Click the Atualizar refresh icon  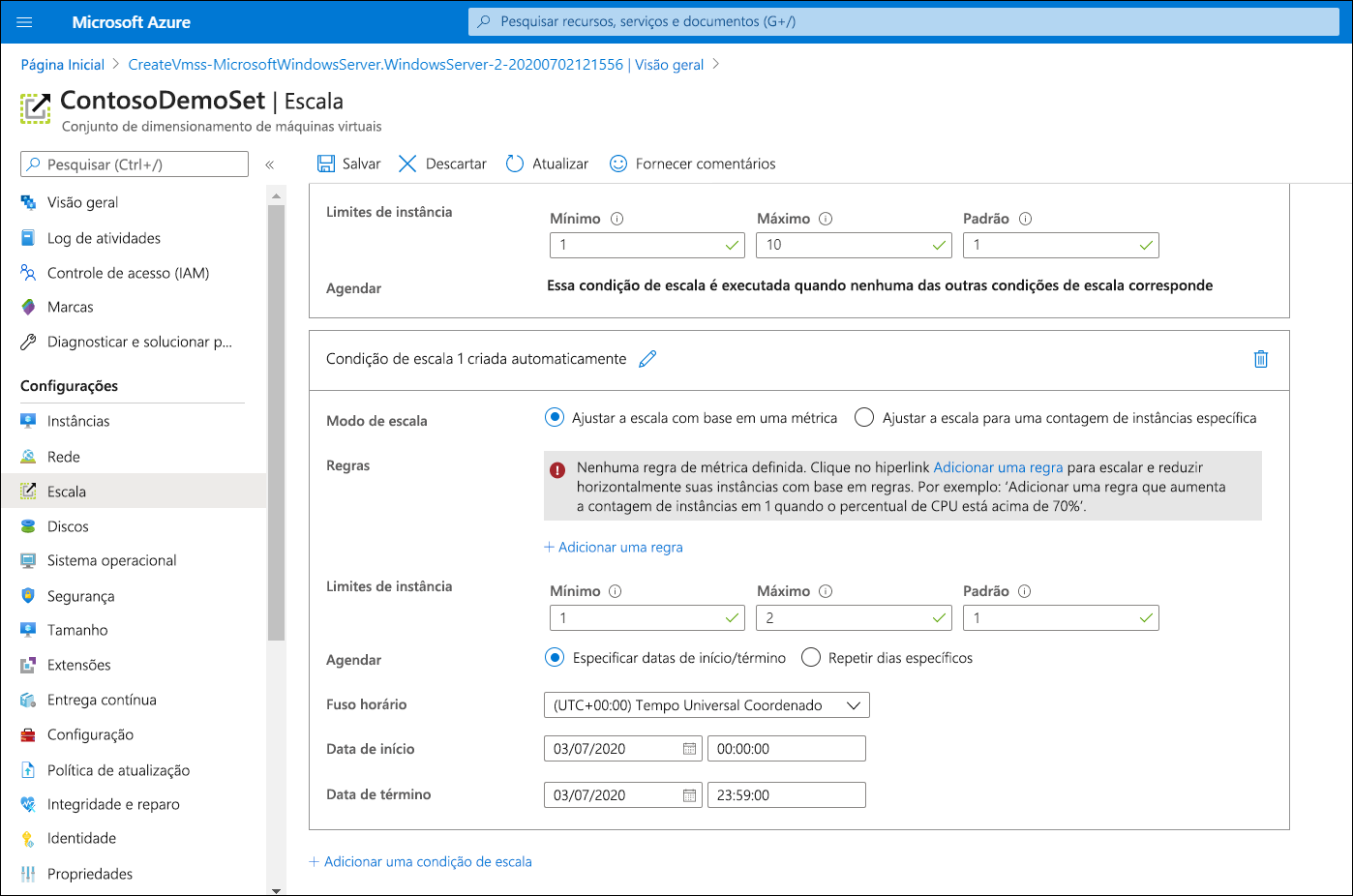(515, 164)
